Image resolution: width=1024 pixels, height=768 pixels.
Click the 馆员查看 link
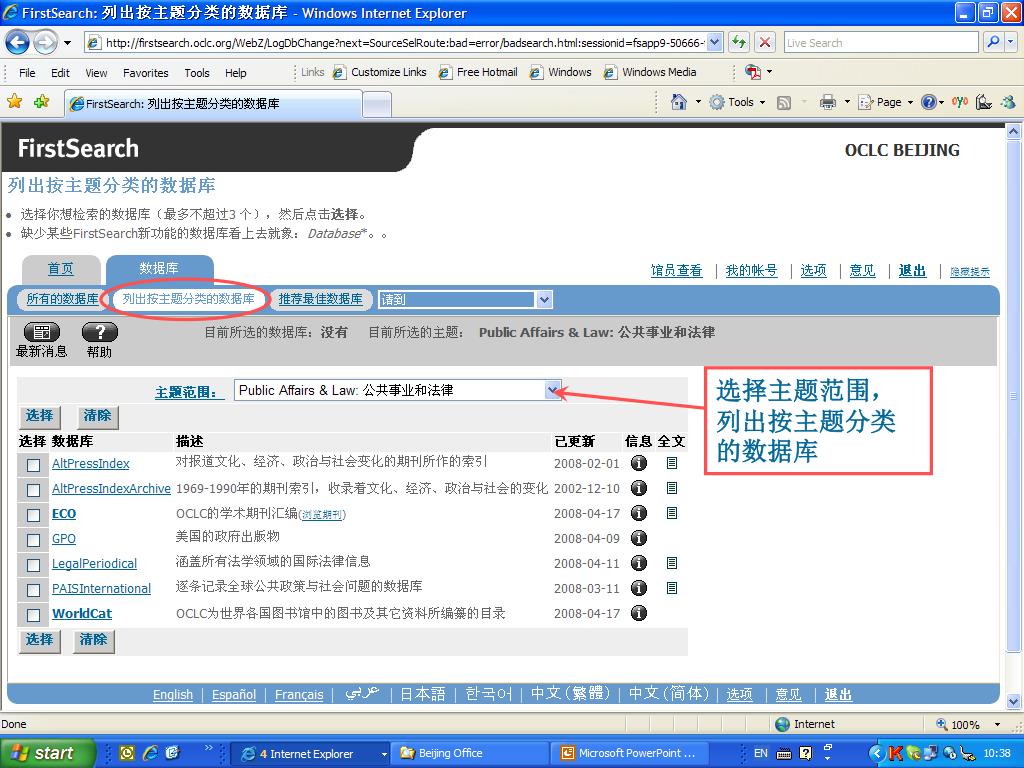(x=677, y=270)
